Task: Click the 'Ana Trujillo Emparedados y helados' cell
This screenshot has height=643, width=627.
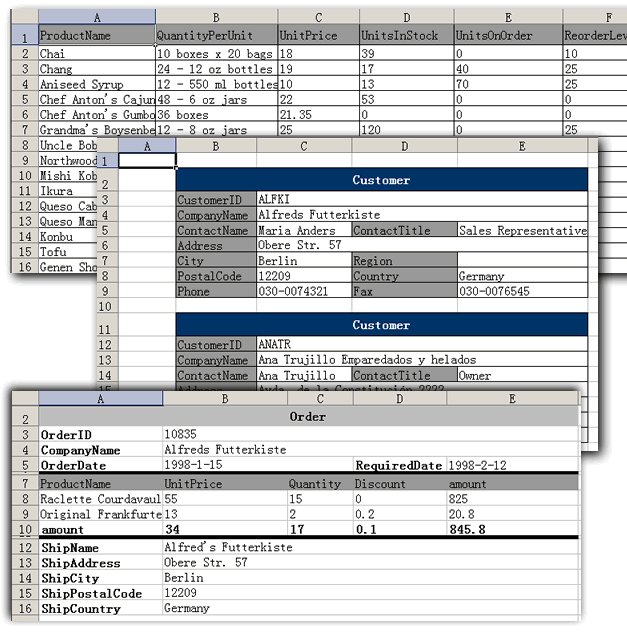Action: (422, 360)
